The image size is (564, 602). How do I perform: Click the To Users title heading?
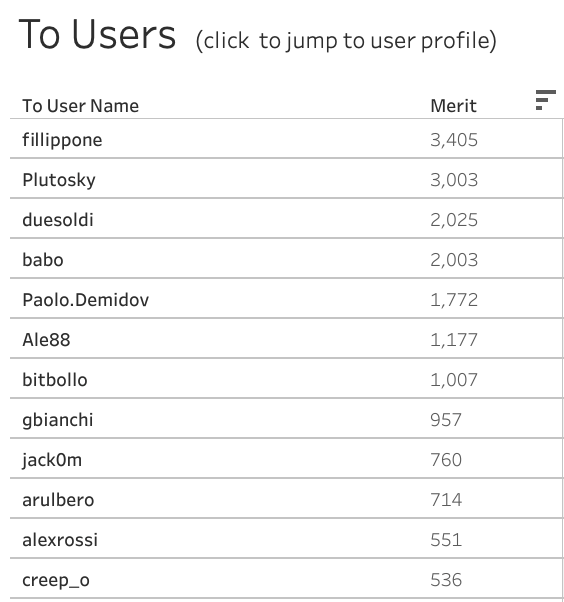(x=97, y=35)
